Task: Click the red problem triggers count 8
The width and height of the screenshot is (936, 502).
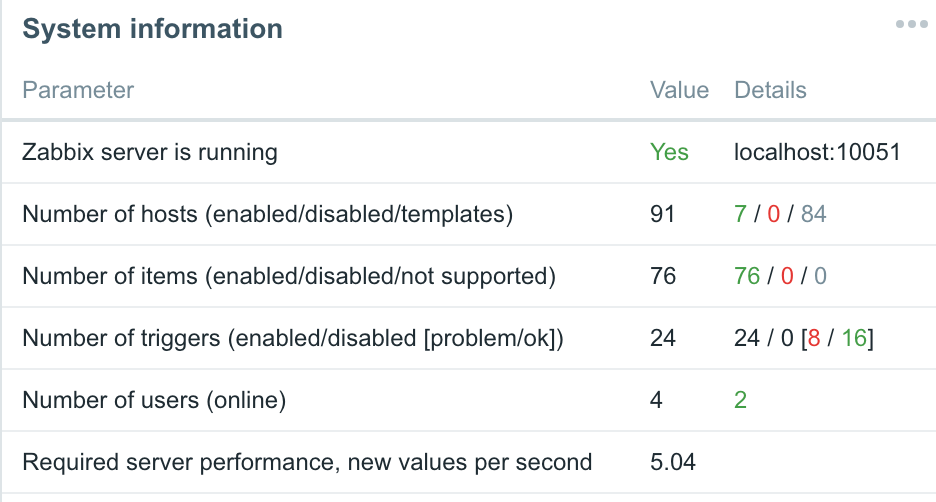Action: 814,338
